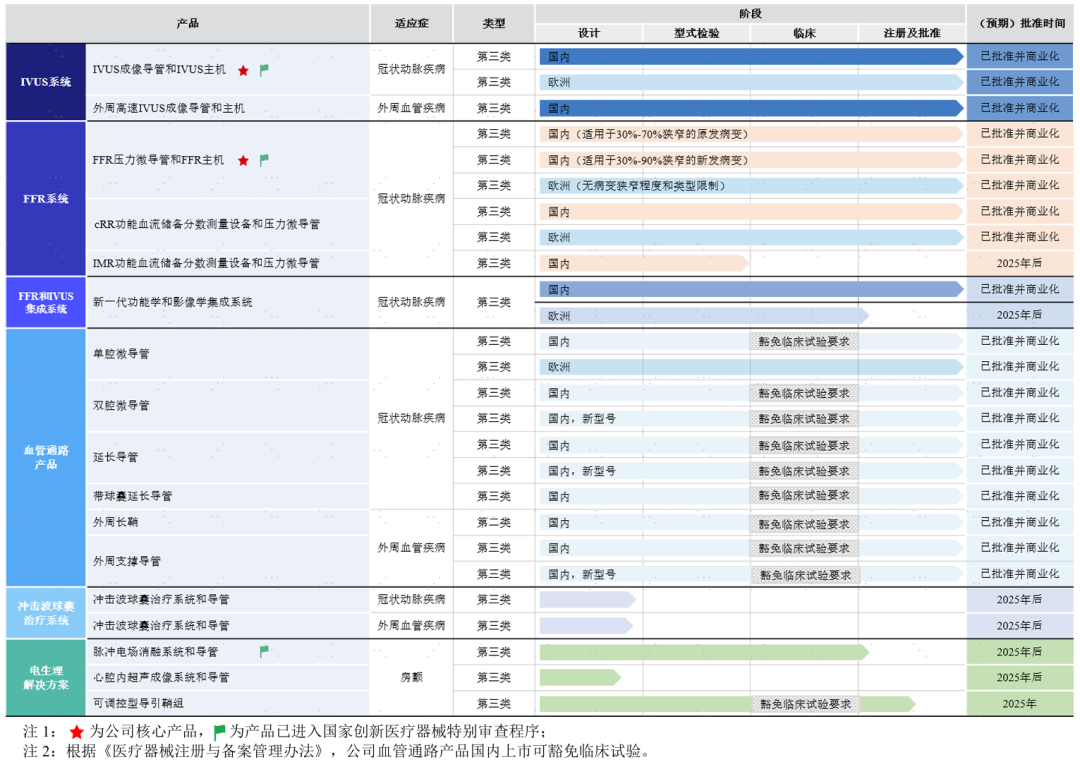This screenshot has height=762, width=1080.
Task: Click product name IVUS成像导管和IVUS主机
Action: click(x=159, y=70)
